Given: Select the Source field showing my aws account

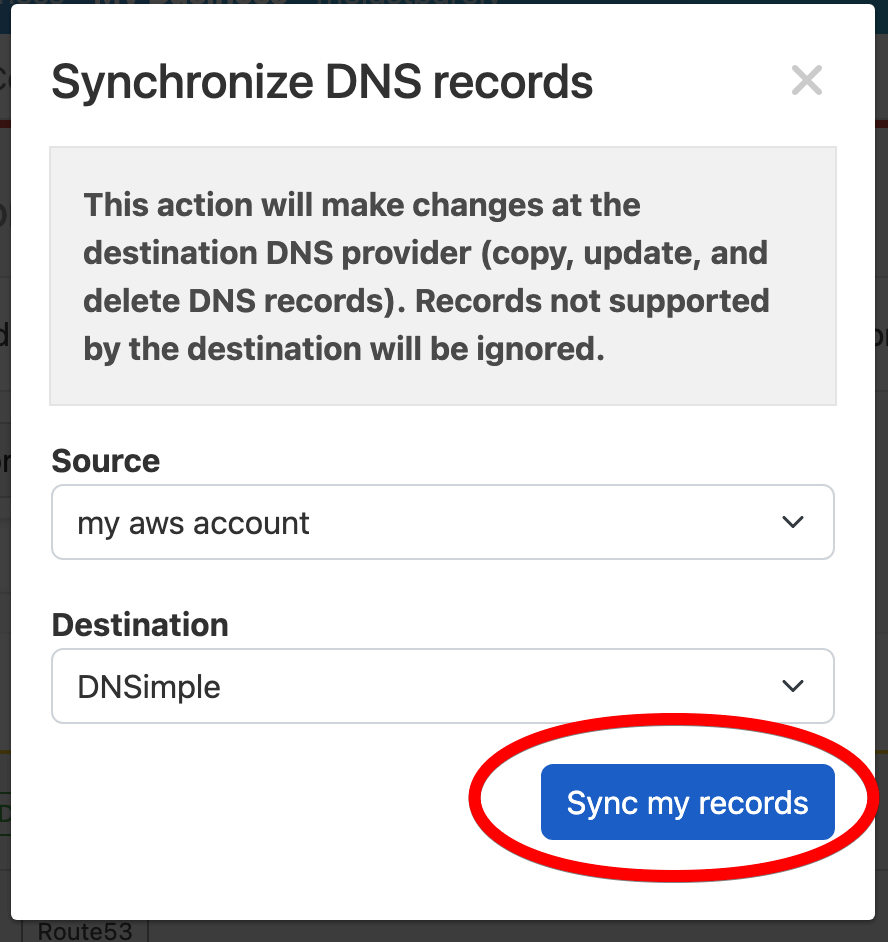Looking at the screenshot, I should (443, 522).
